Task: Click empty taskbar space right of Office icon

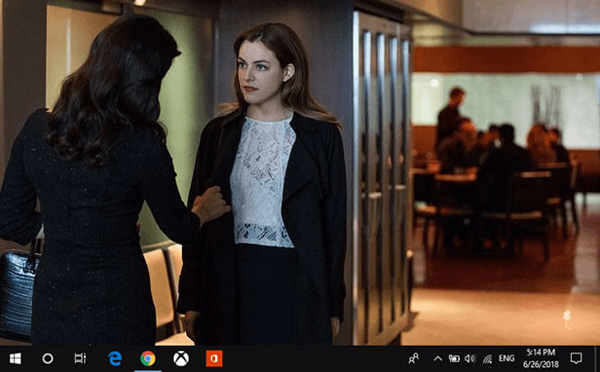Action: [314, 359]
